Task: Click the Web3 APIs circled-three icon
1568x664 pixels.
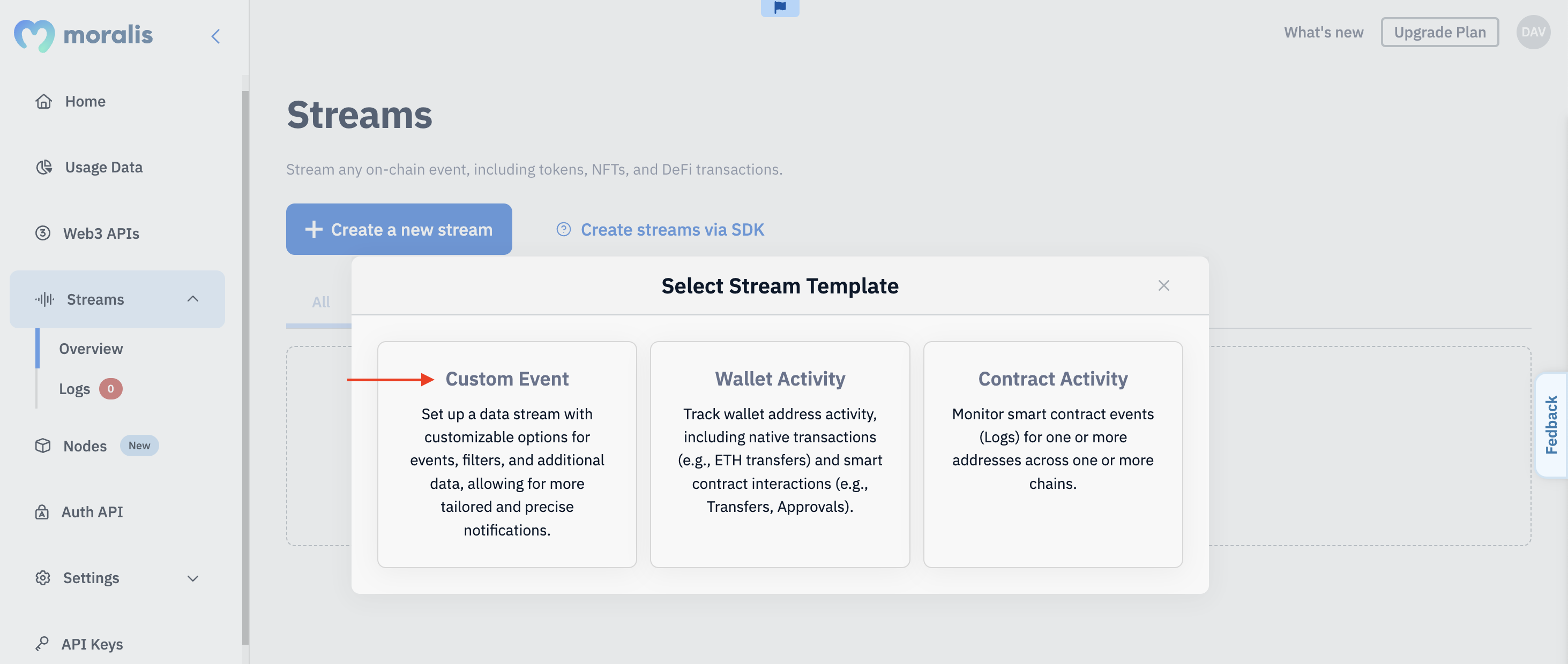Action: click(x=43, y=233)
